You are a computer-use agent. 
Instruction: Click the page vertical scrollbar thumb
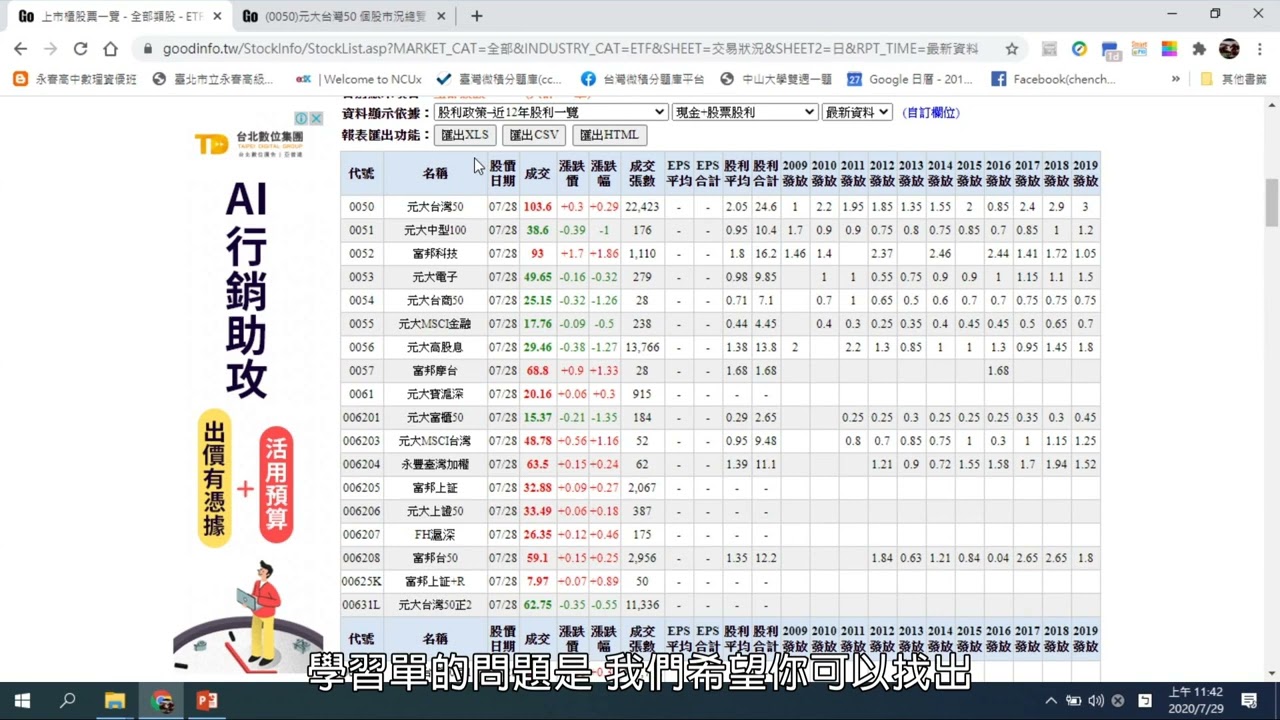(x=1272, y=203)
